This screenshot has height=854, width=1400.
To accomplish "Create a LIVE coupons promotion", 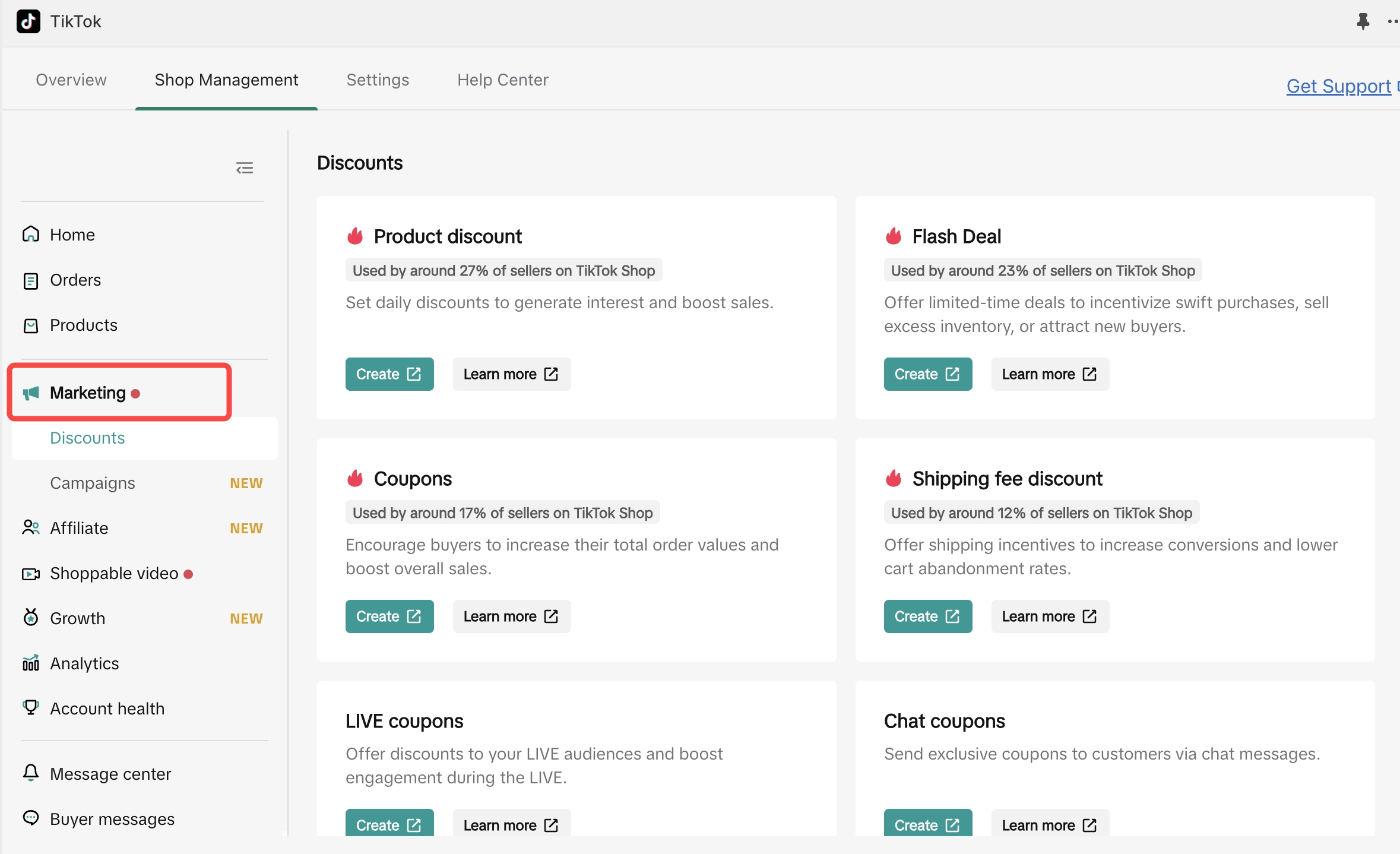I will pyautogui.click(x=389, y=823).
